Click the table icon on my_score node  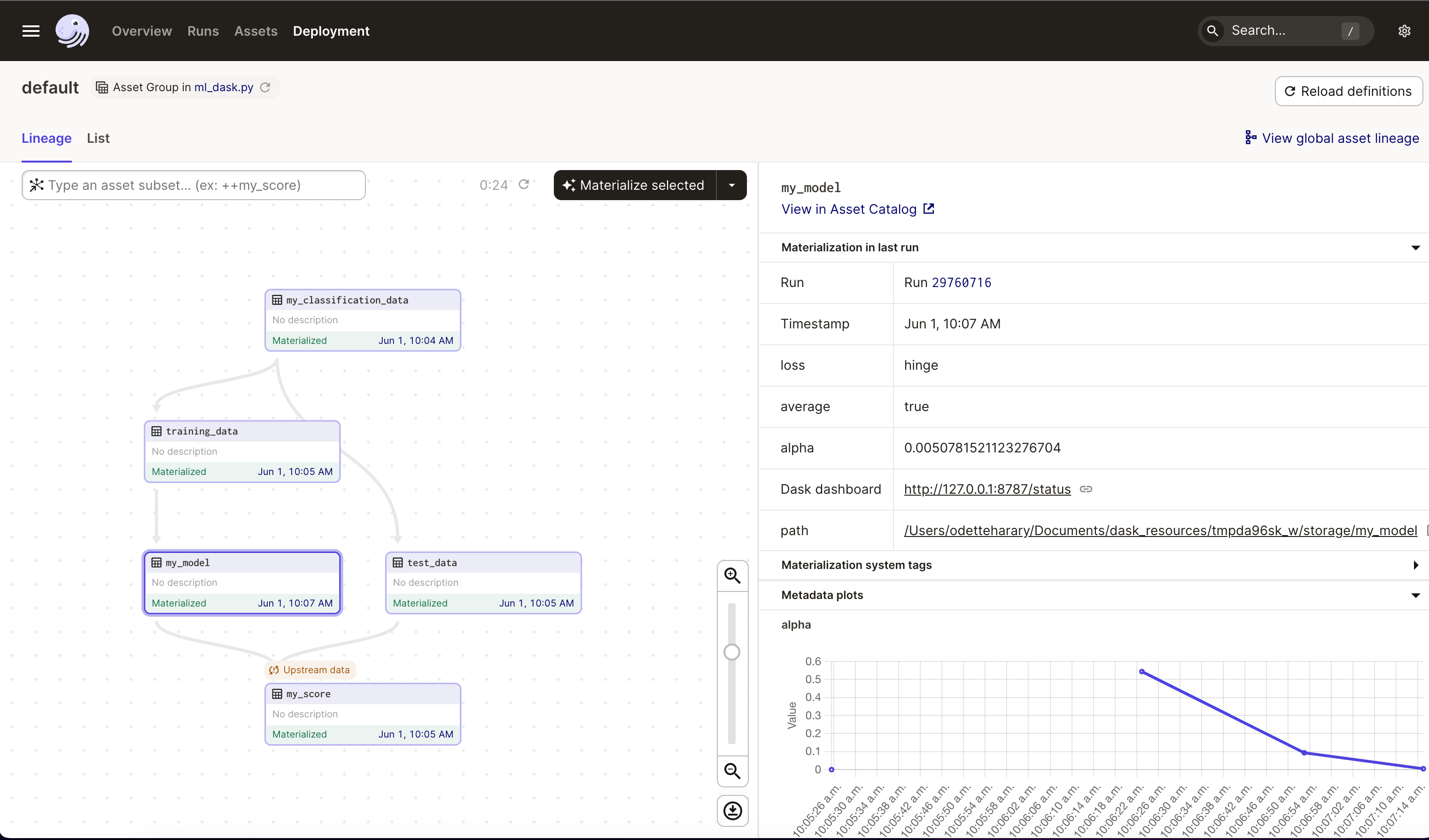coord(277,694)
